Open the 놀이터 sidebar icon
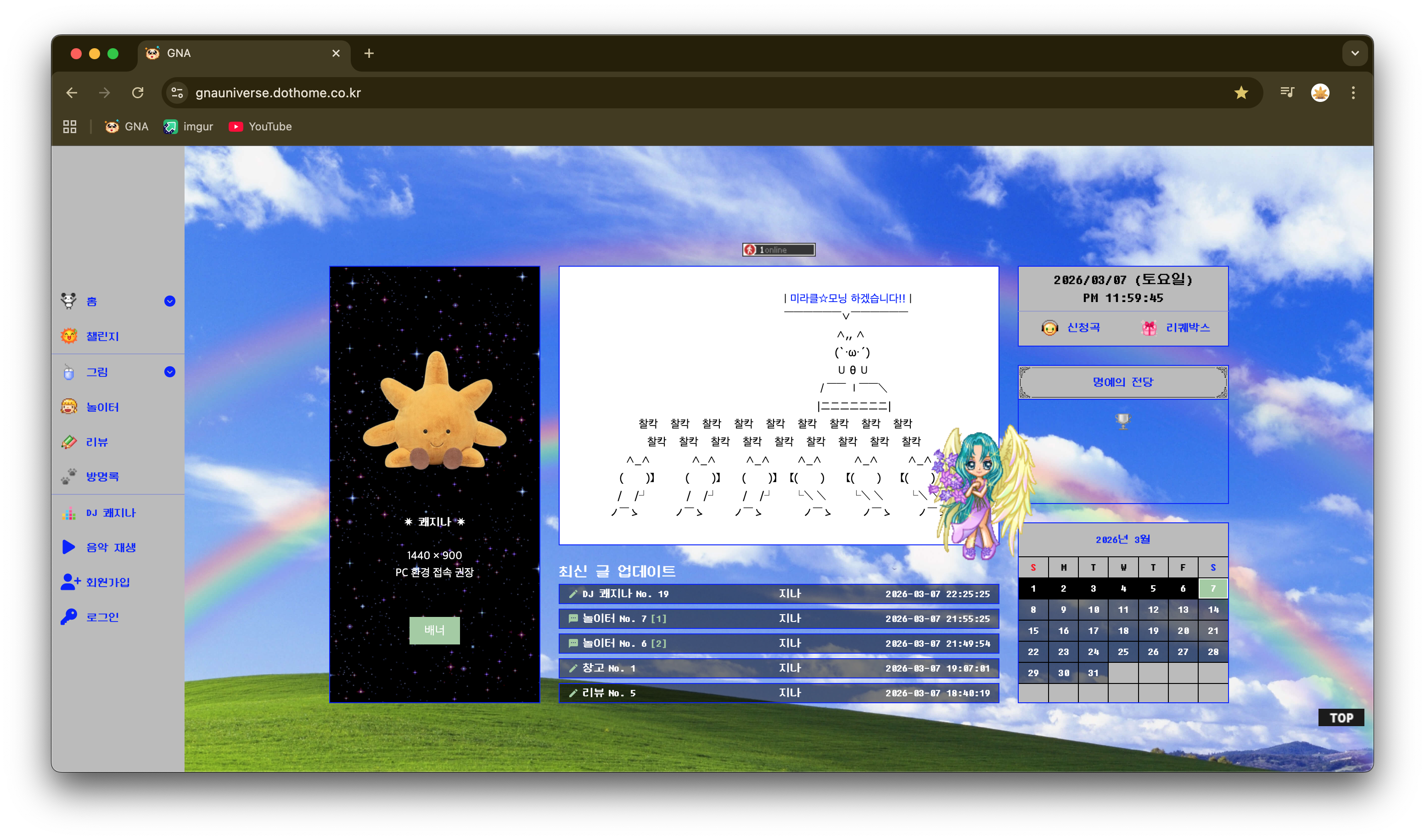This screenshot has width=1425, height=840. coord(69,406)
